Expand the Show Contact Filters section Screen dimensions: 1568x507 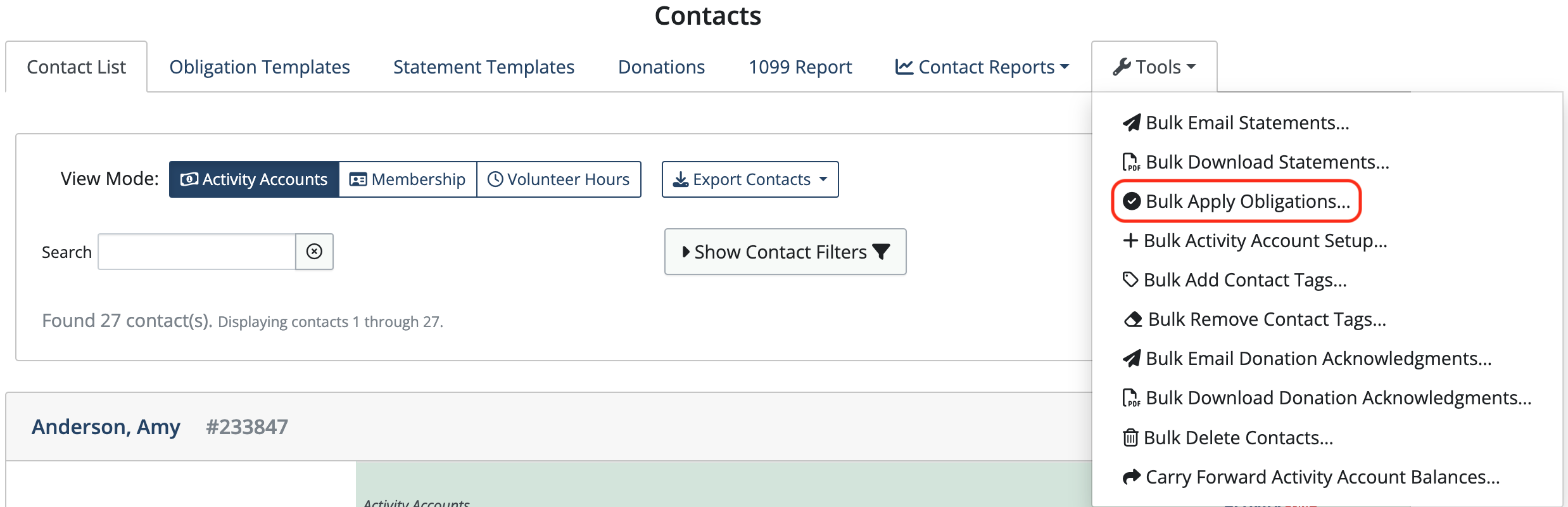(785, 252)
